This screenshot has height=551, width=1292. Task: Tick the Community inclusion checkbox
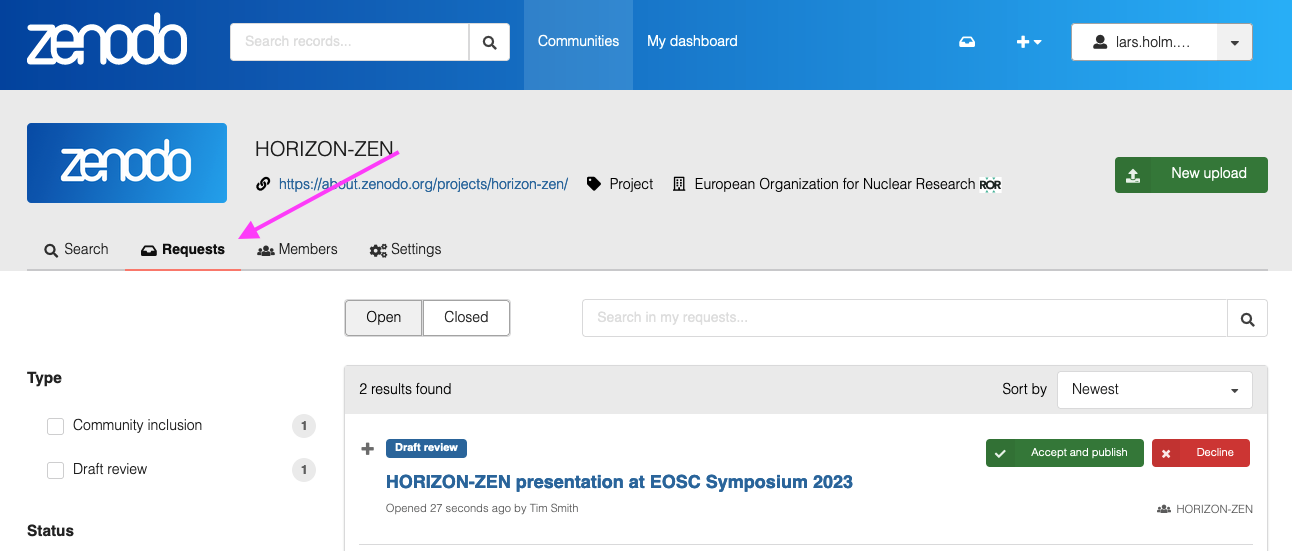click(x=56, y=426)
